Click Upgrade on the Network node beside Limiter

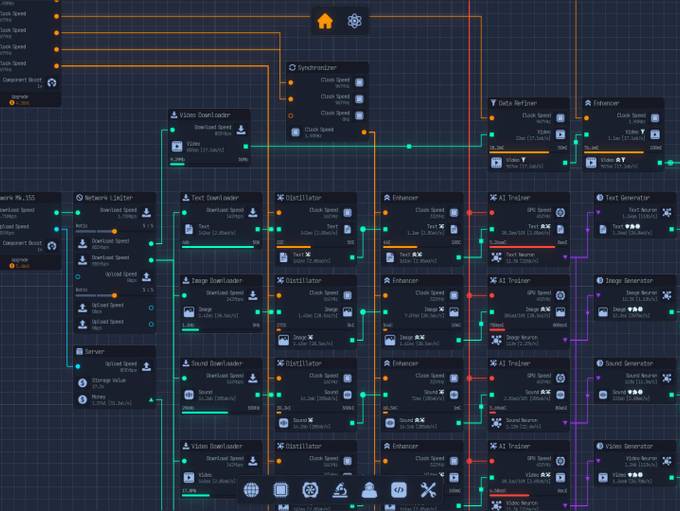click(x=20, y=263)
